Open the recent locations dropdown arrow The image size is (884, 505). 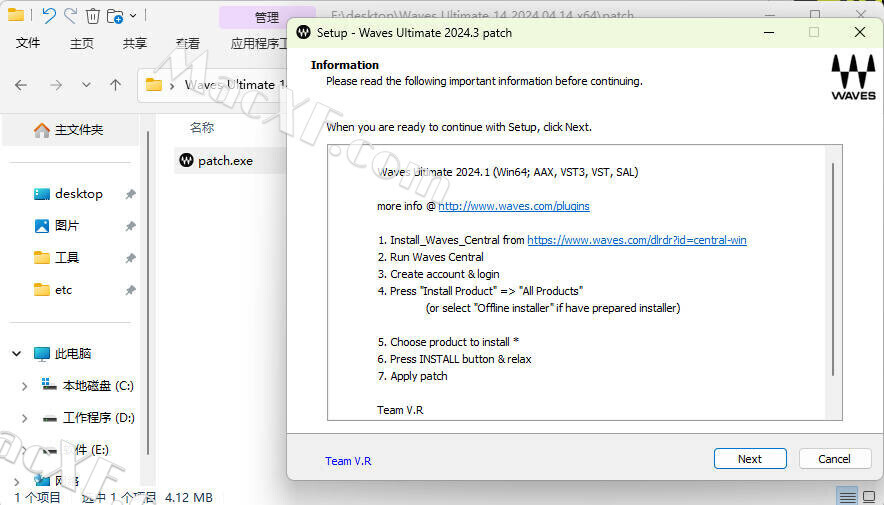(x=86, y=85)
